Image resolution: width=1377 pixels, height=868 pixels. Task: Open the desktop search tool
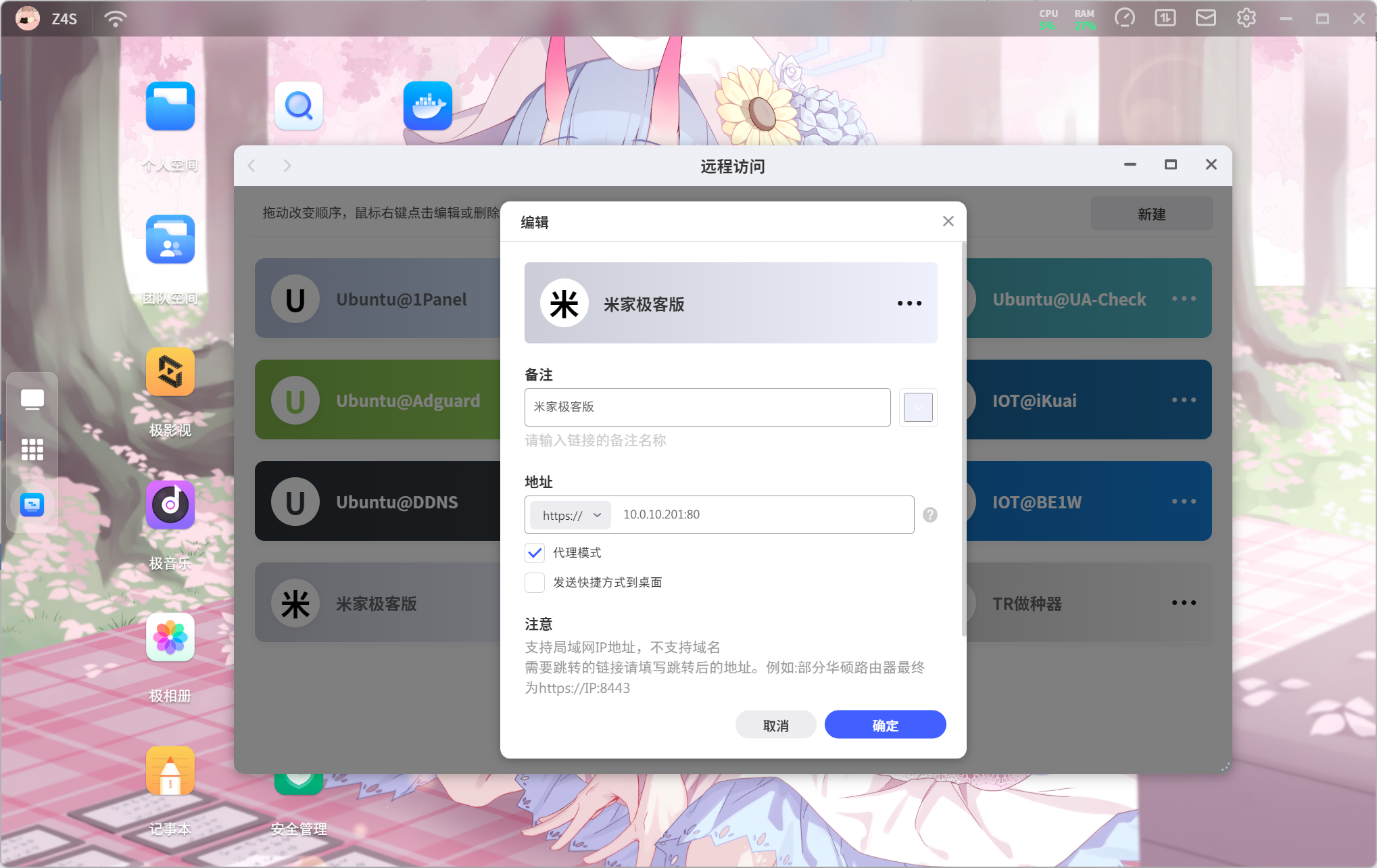[x=298, y=105]
